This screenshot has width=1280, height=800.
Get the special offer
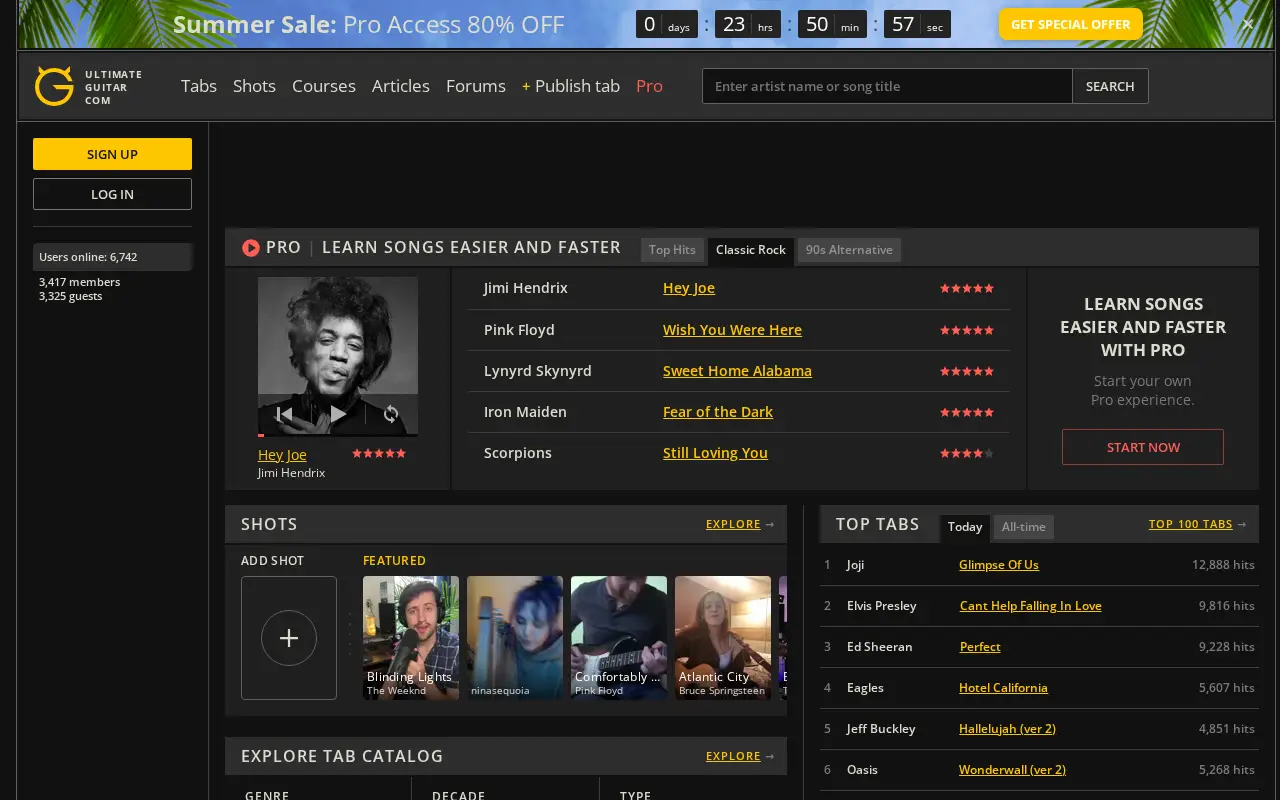click(x=1070, y=24)
